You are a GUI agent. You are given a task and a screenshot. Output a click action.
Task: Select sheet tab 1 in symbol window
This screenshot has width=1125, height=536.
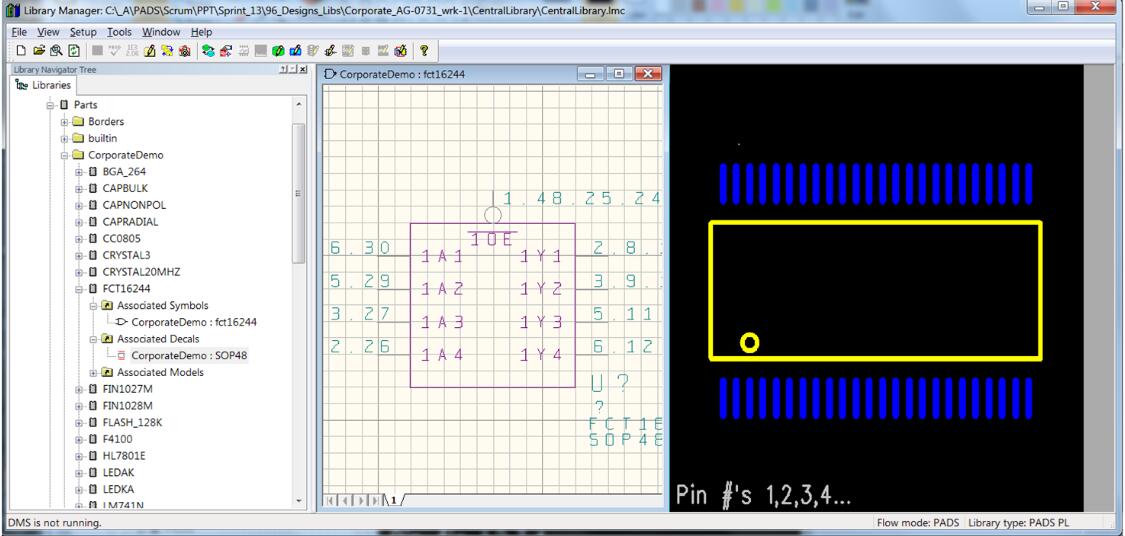393,500
